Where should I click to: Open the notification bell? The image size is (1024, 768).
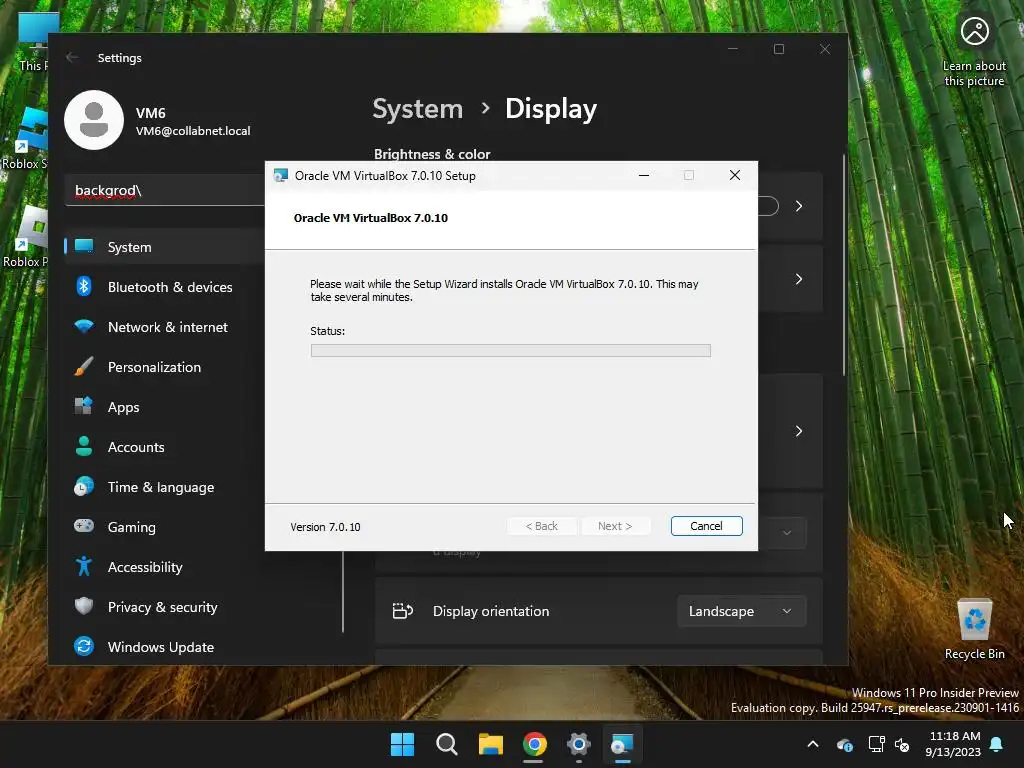click(x=997, y=744)
